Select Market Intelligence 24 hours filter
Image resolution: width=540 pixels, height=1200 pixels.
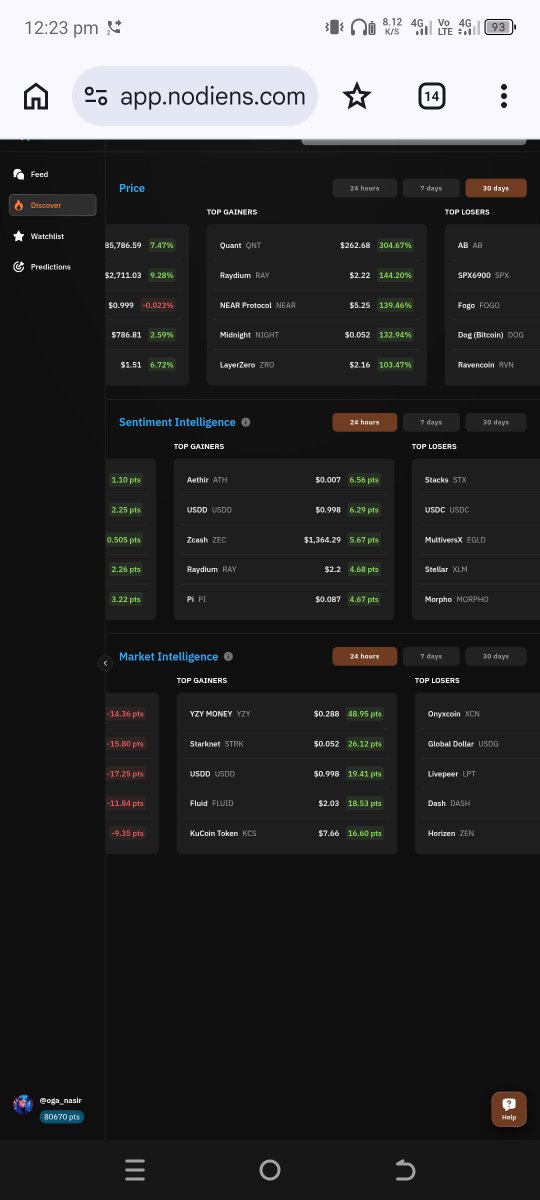[x=364, y=656]
